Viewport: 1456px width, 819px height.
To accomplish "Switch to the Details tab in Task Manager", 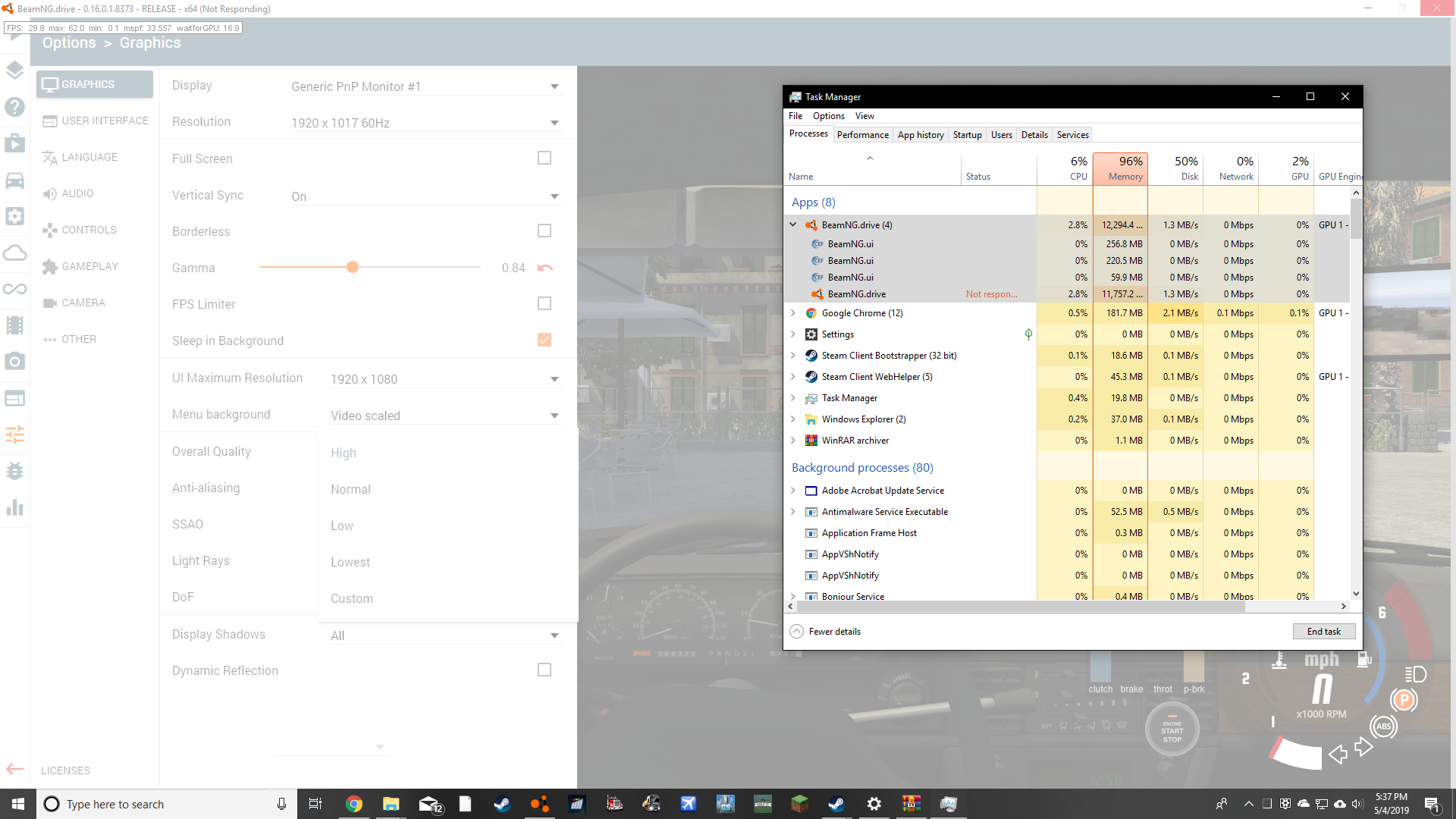I will click(1034, 134).
